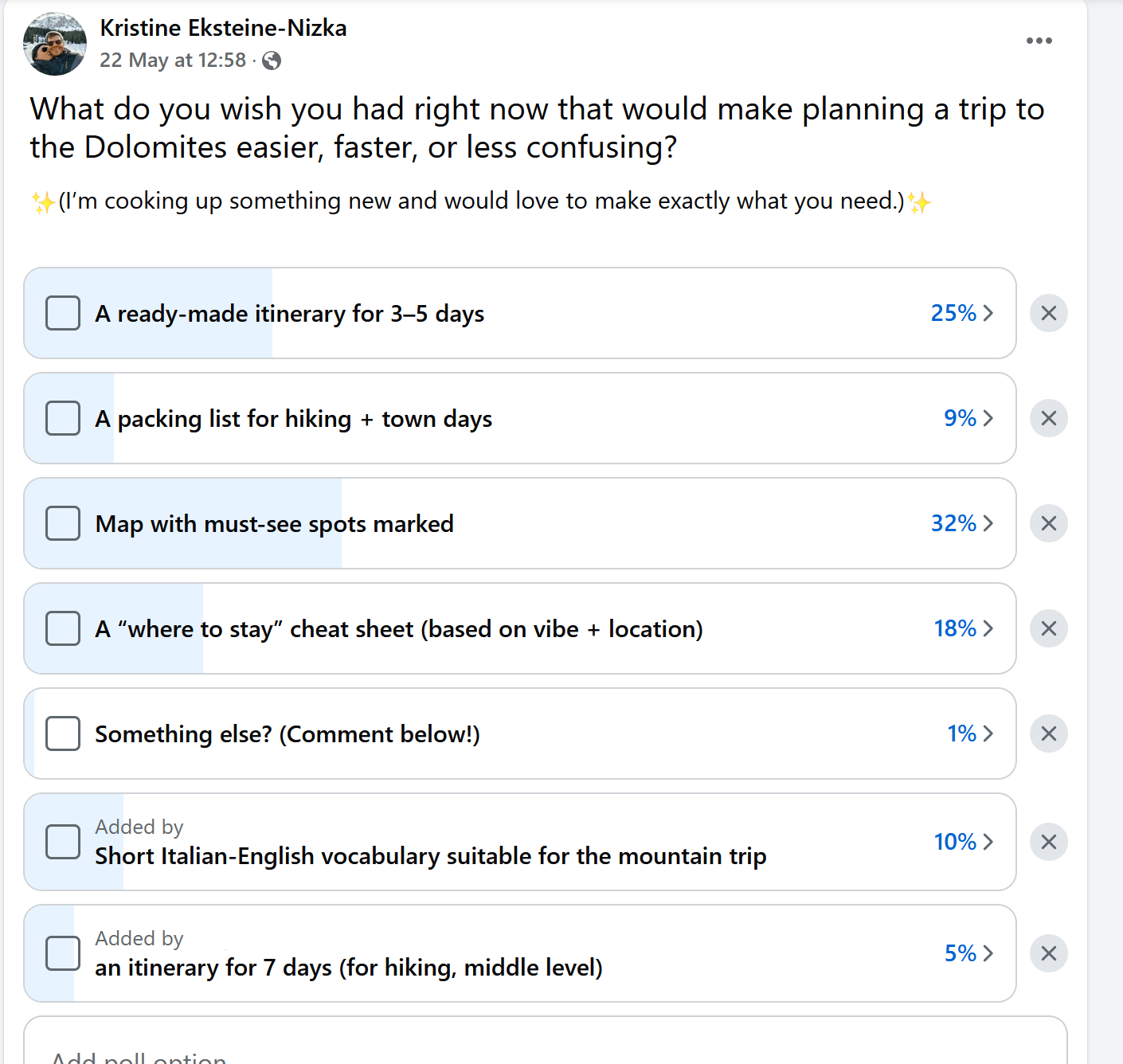Image resolution: width=1123 pixels, height=1064 pixels.
Task: Click the public globe privacy icon
Action: pos(272,61)
